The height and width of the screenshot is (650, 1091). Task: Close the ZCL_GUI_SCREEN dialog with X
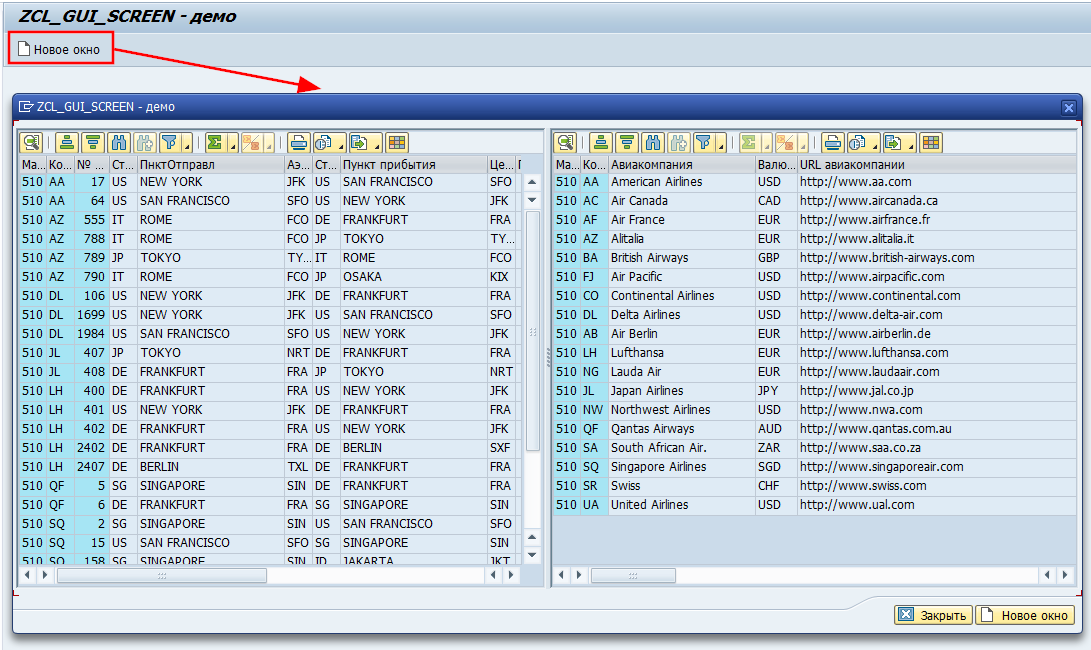tap(1069, 107)
